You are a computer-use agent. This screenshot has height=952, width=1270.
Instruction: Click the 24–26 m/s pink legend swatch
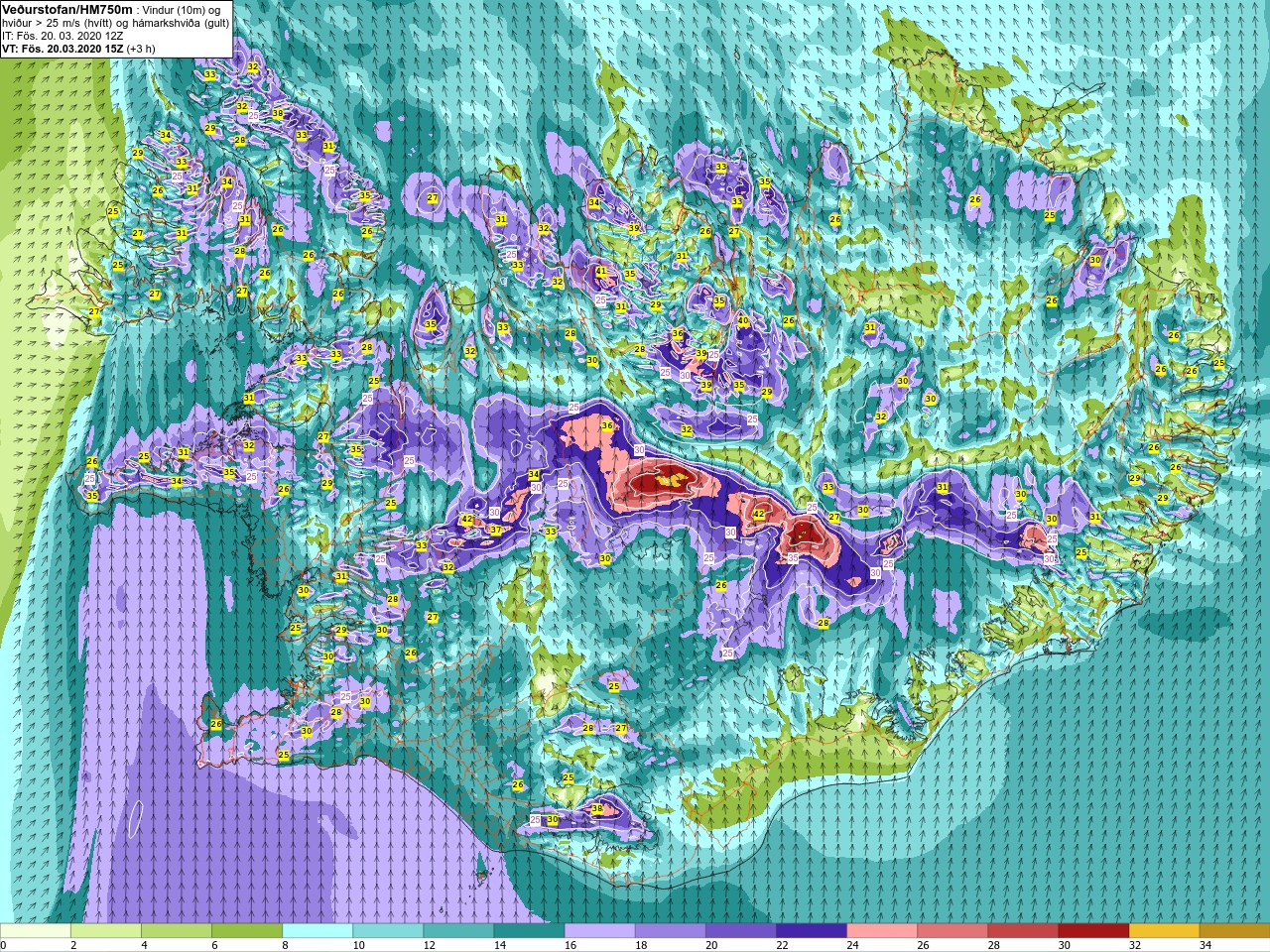[x=881, y=931]
